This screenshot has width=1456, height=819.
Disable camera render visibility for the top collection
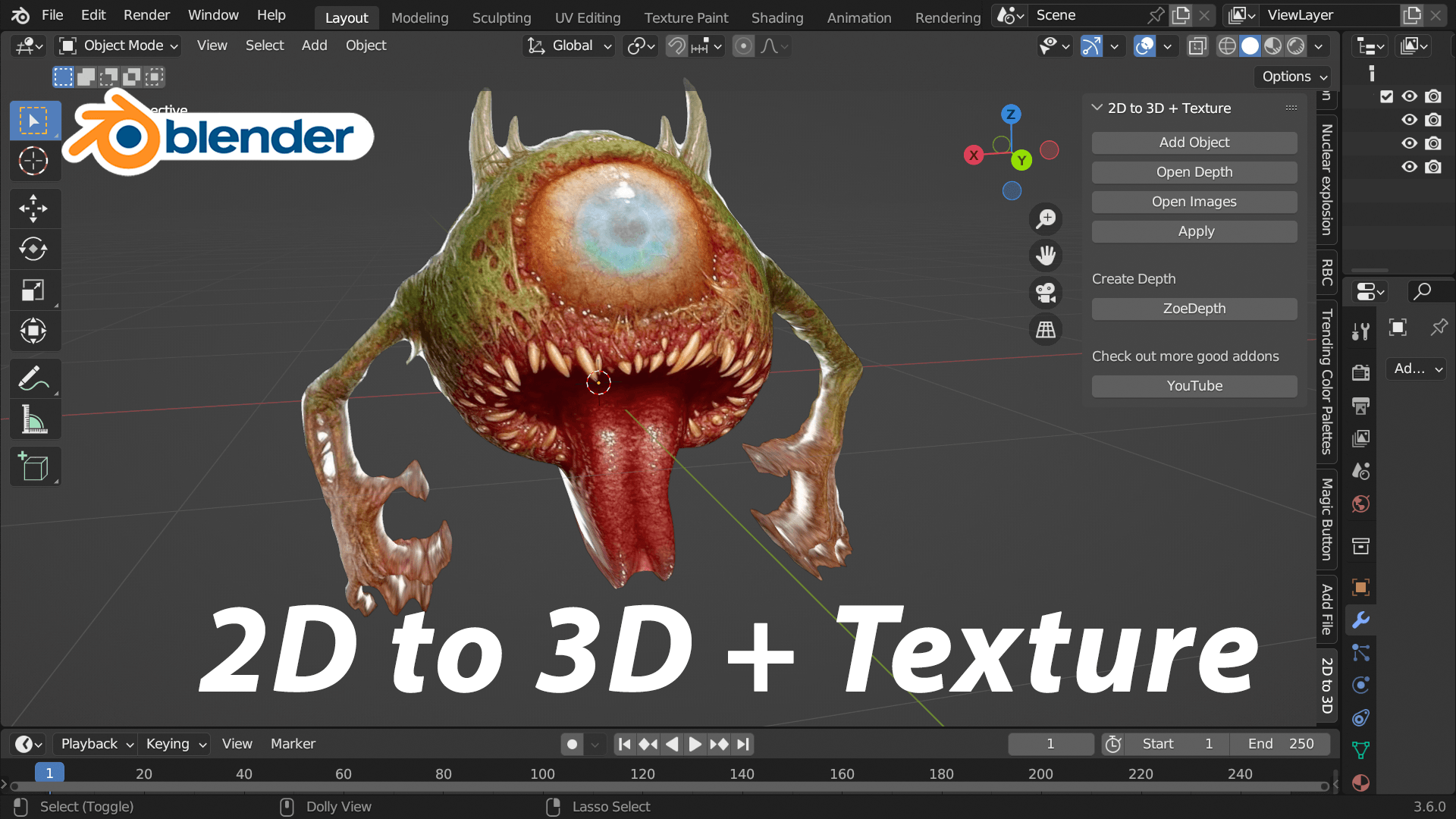(x=1434, y=96)
